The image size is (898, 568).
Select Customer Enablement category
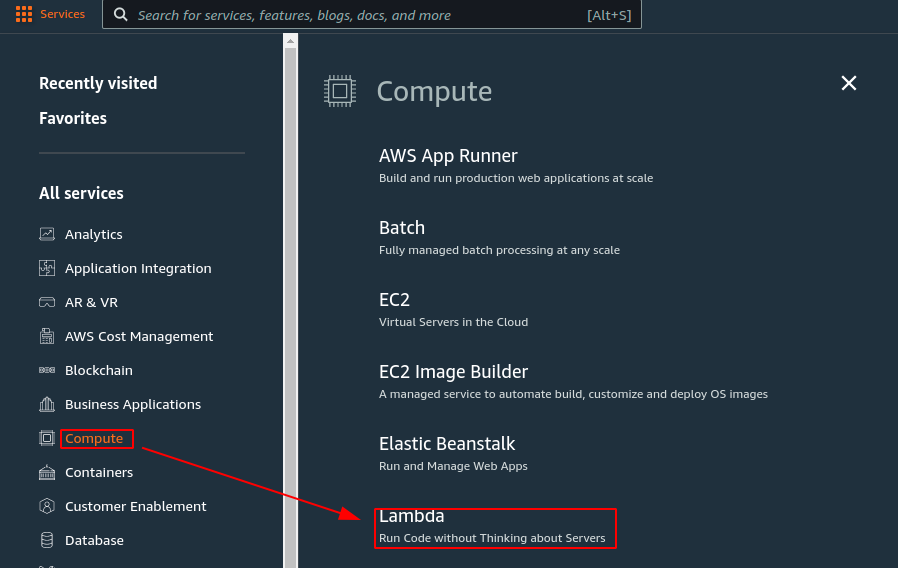click(x=135, y=506)
